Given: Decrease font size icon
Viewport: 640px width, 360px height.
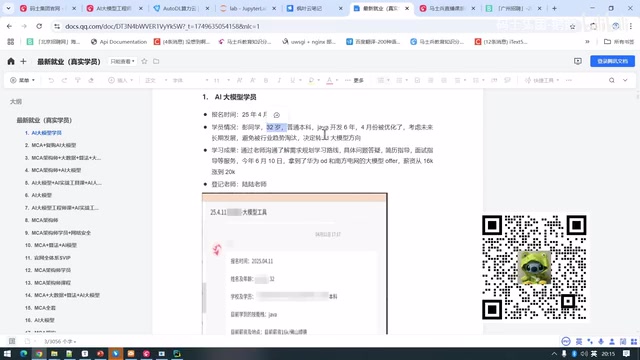Looking at the screenshot, I should (253, 80).
